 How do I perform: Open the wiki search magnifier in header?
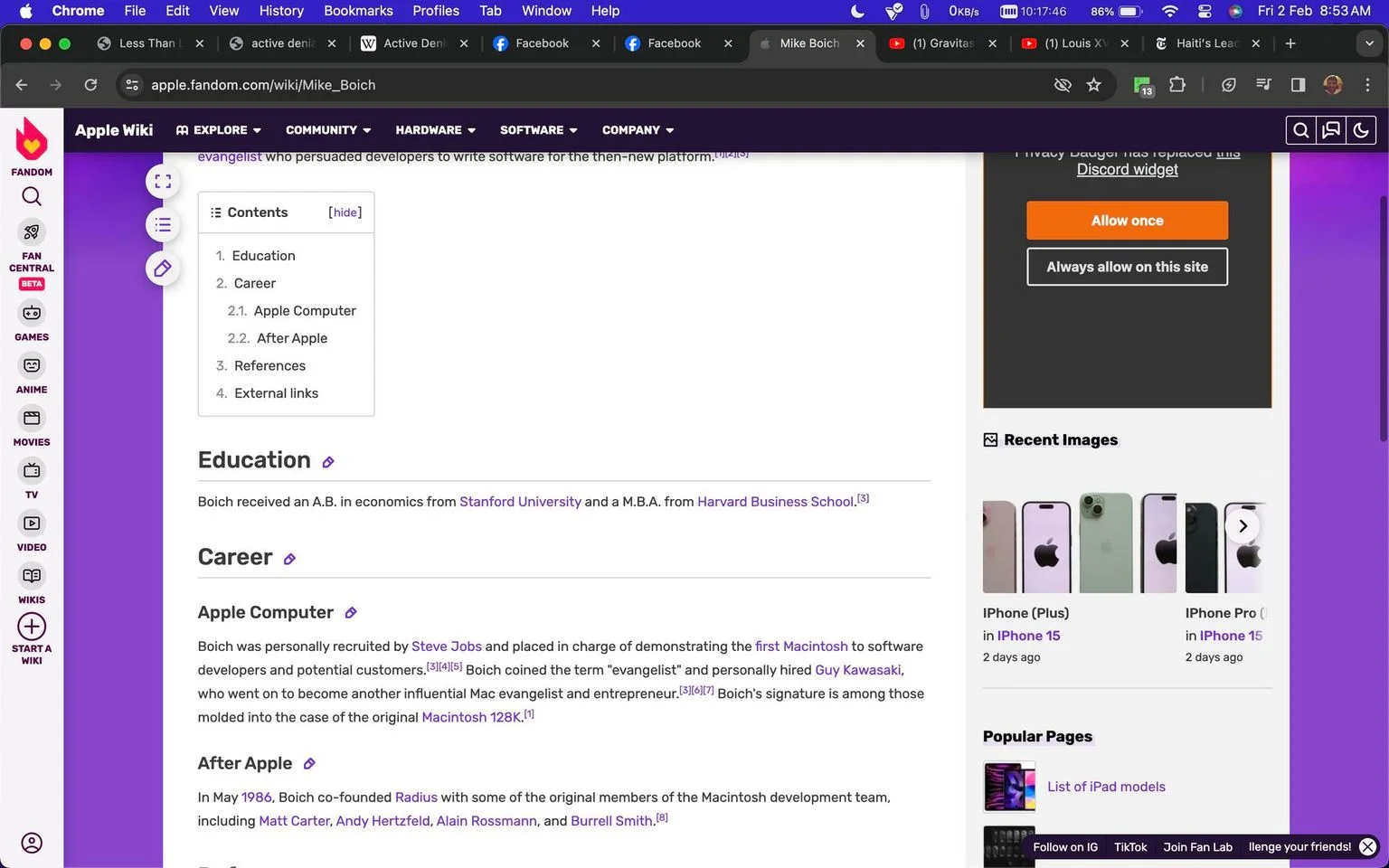pos(1300,130)
